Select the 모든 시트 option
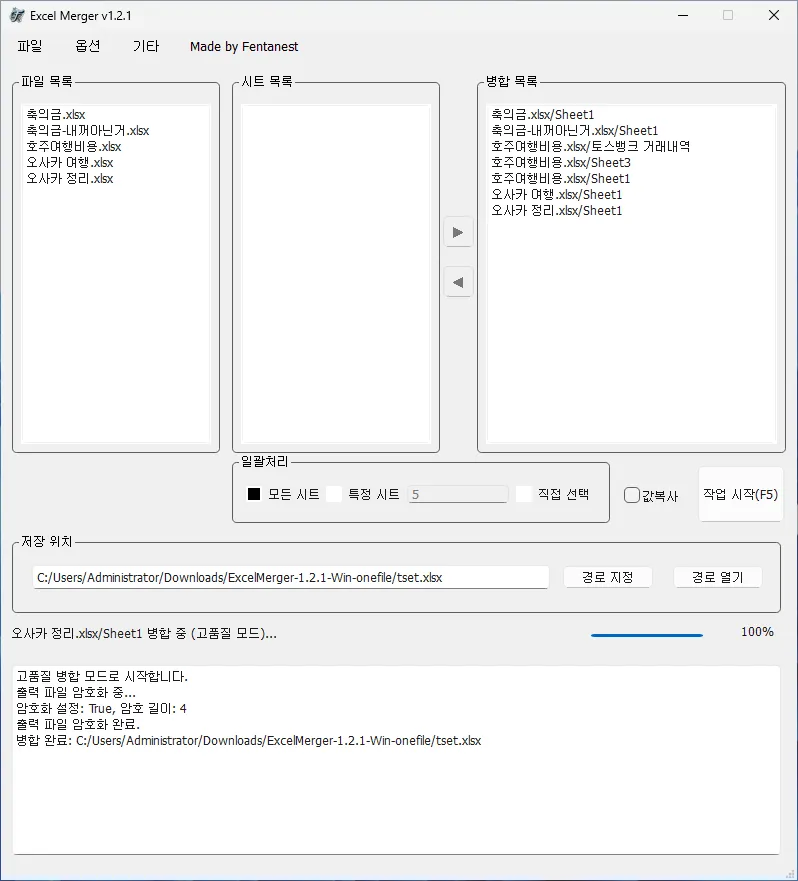798x881 pixels. point(284,494)
